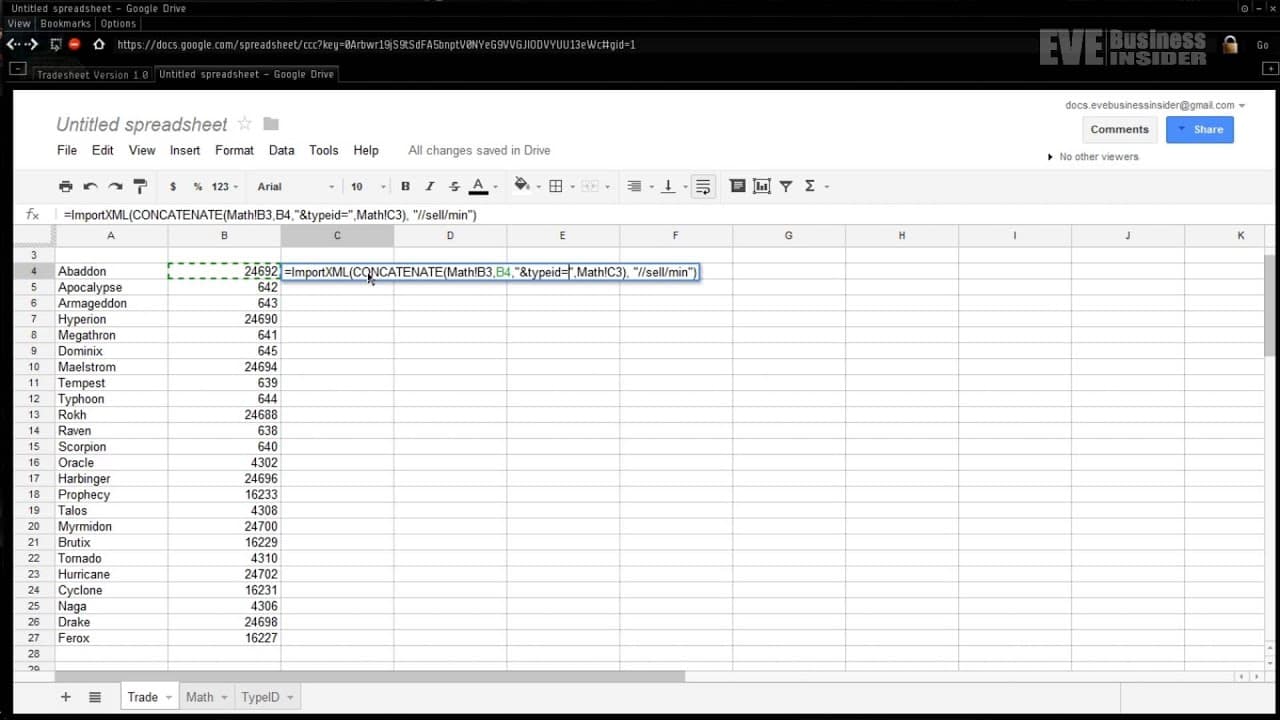Click the Print icon in toolbar
The width and height of the screenshot is (1280, 720).
tap(66, 186)
